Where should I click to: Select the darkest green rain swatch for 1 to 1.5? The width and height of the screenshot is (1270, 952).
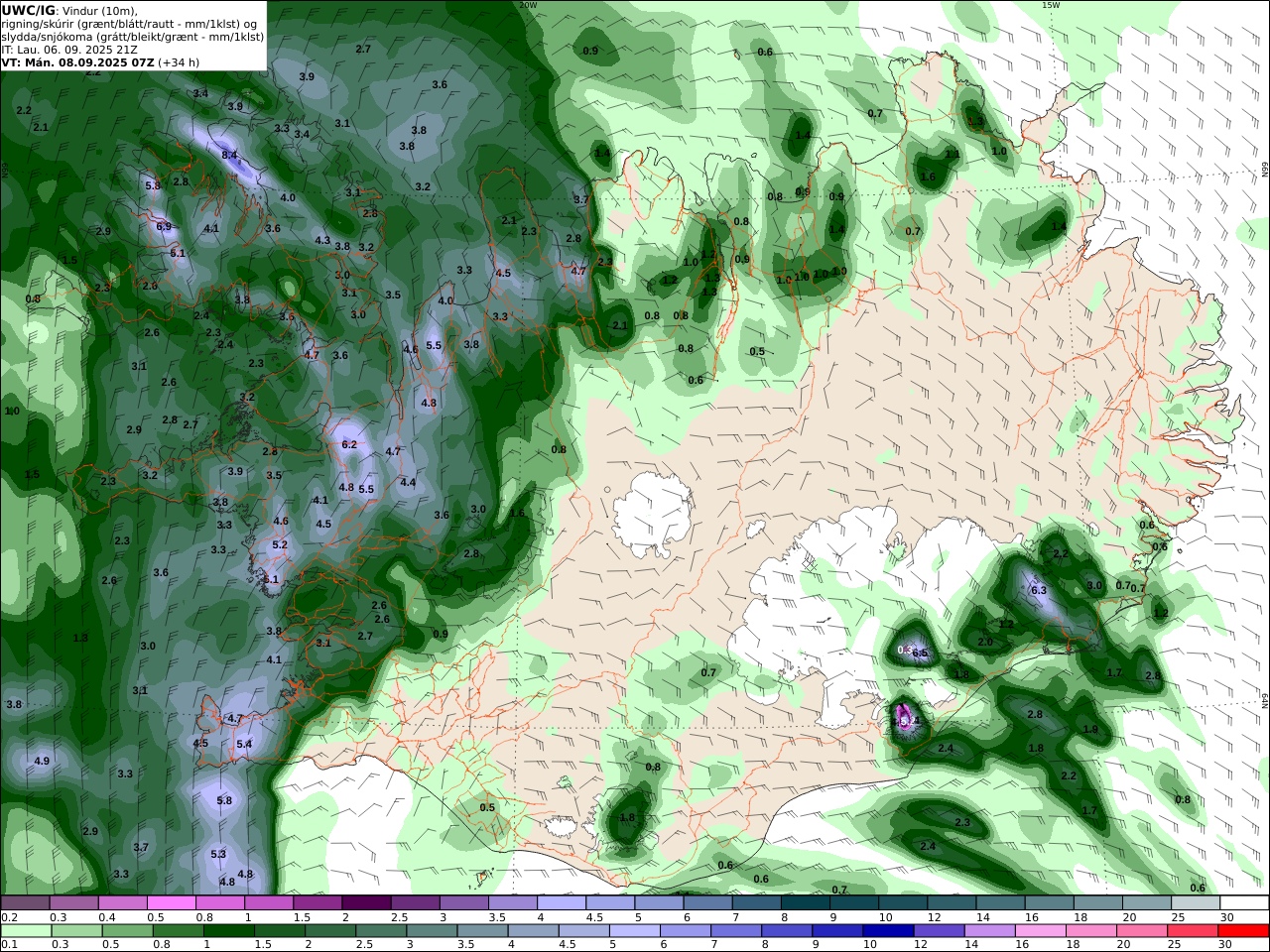click(228, 931)
